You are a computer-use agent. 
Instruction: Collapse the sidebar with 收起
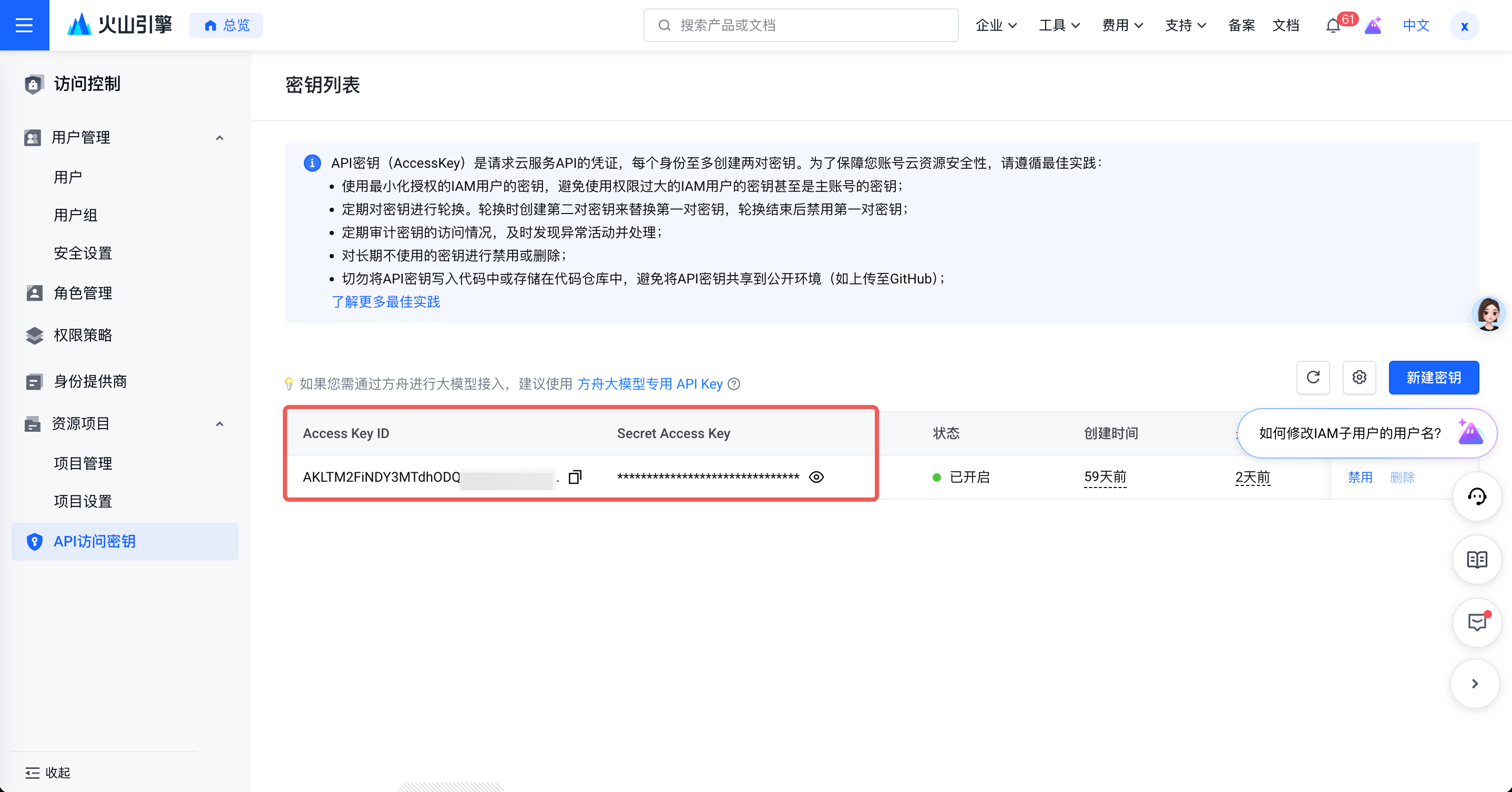pos(48,773)
